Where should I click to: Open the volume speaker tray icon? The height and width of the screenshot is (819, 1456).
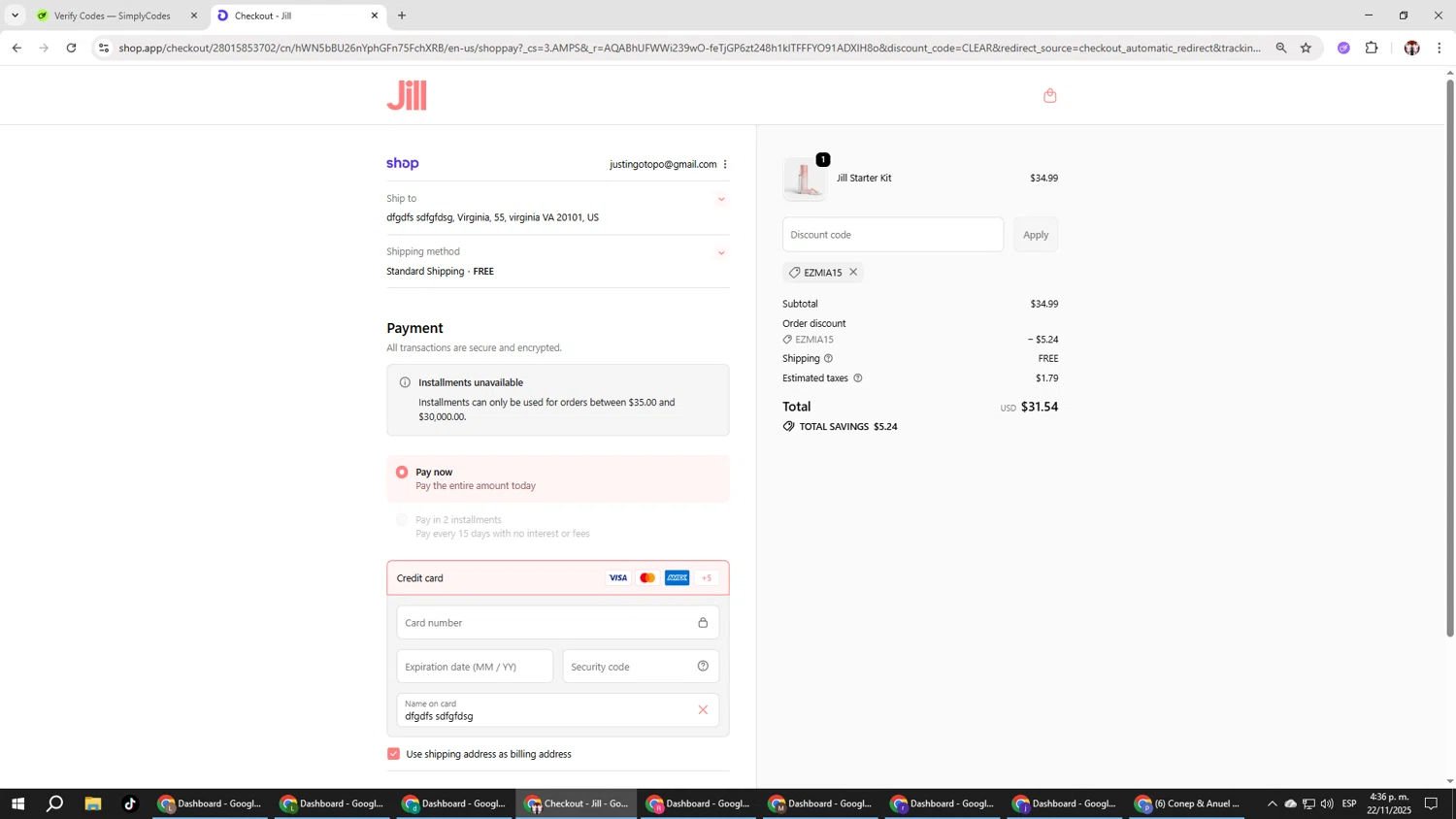[1327, 803]
